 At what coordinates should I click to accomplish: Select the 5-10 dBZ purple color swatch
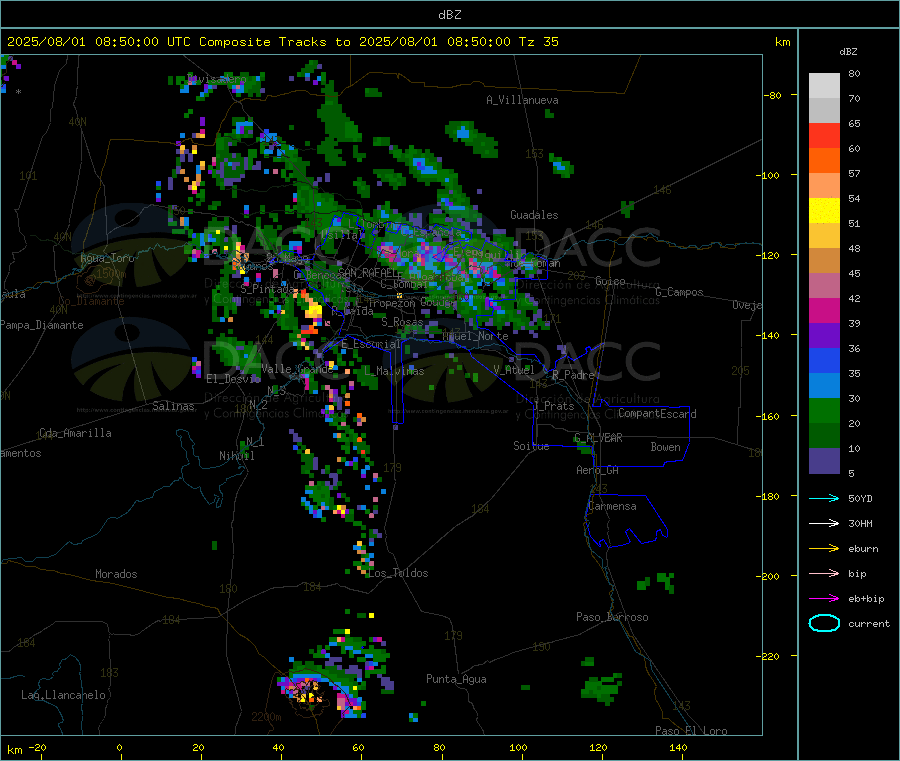coord(824,461)
